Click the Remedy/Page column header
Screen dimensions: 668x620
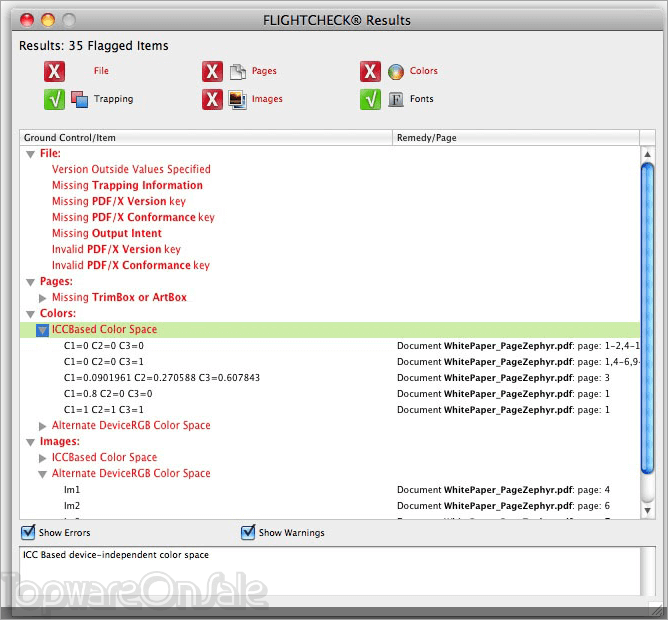tap(515, 138)
